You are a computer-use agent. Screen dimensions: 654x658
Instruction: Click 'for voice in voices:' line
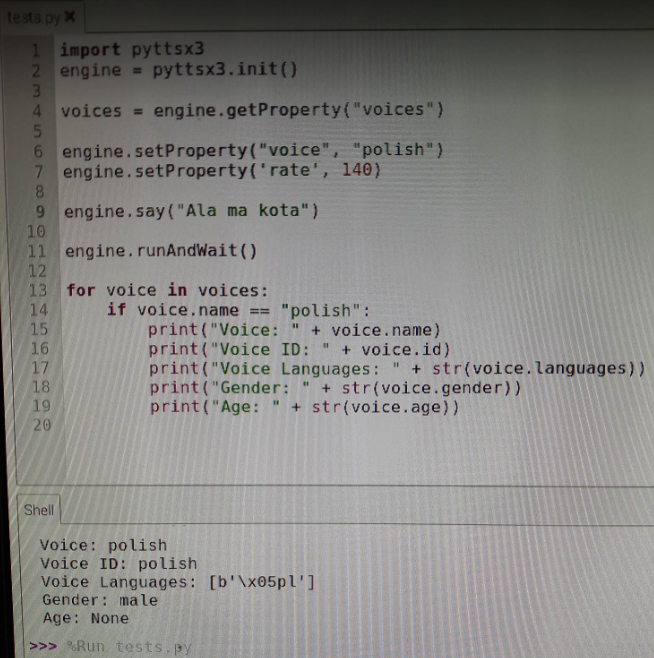click(x=167, y=290)
